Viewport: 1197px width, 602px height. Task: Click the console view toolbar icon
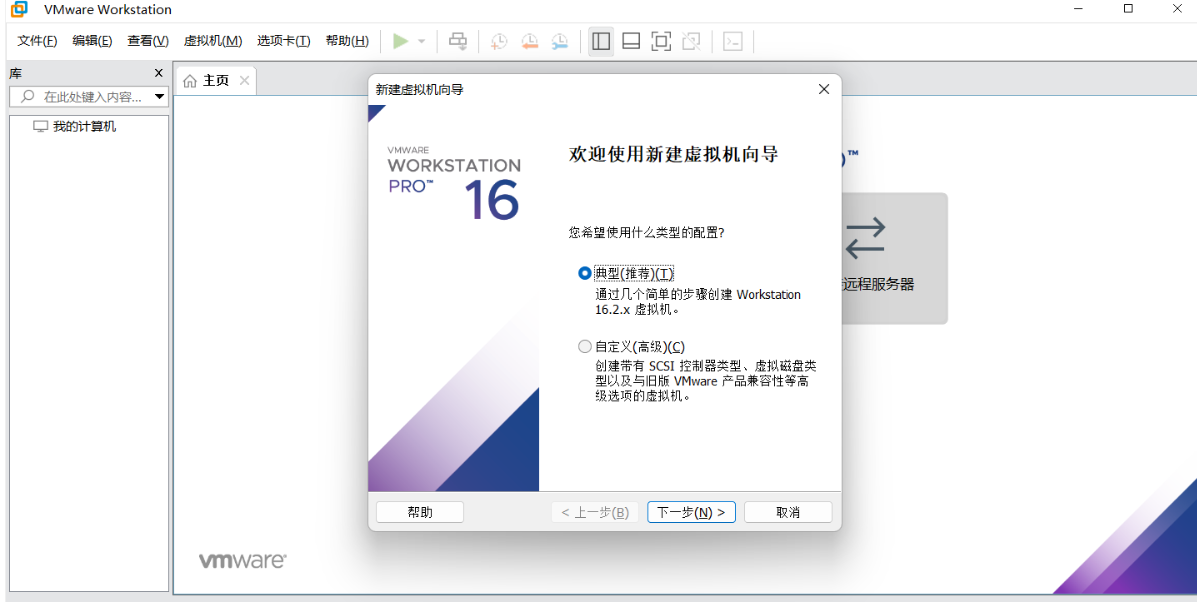pyautogui.click(x=733, y=41)
